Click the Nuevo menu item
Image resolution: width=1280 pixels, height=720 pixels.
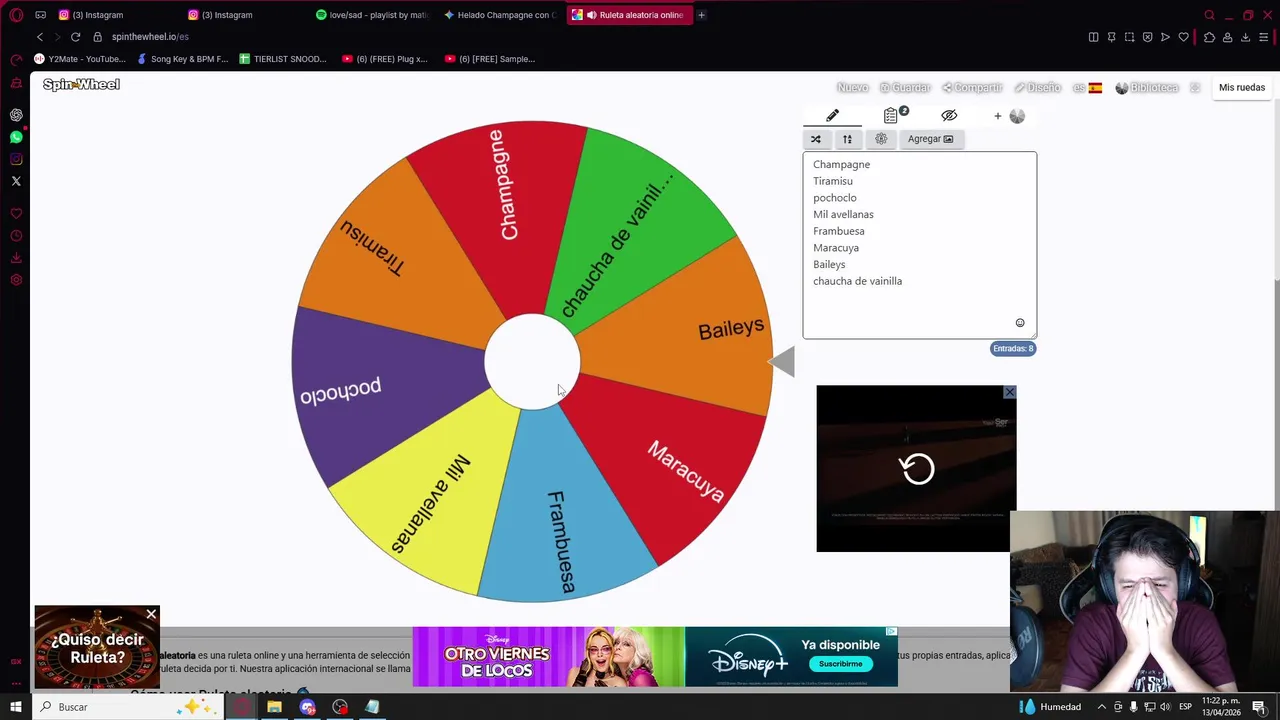(x=852, y=88)
